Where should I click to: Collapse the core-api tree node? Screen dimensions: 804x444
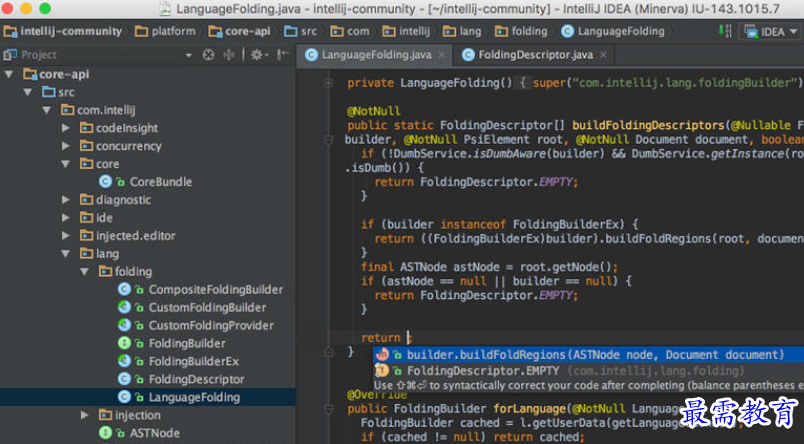pos(9,74)
